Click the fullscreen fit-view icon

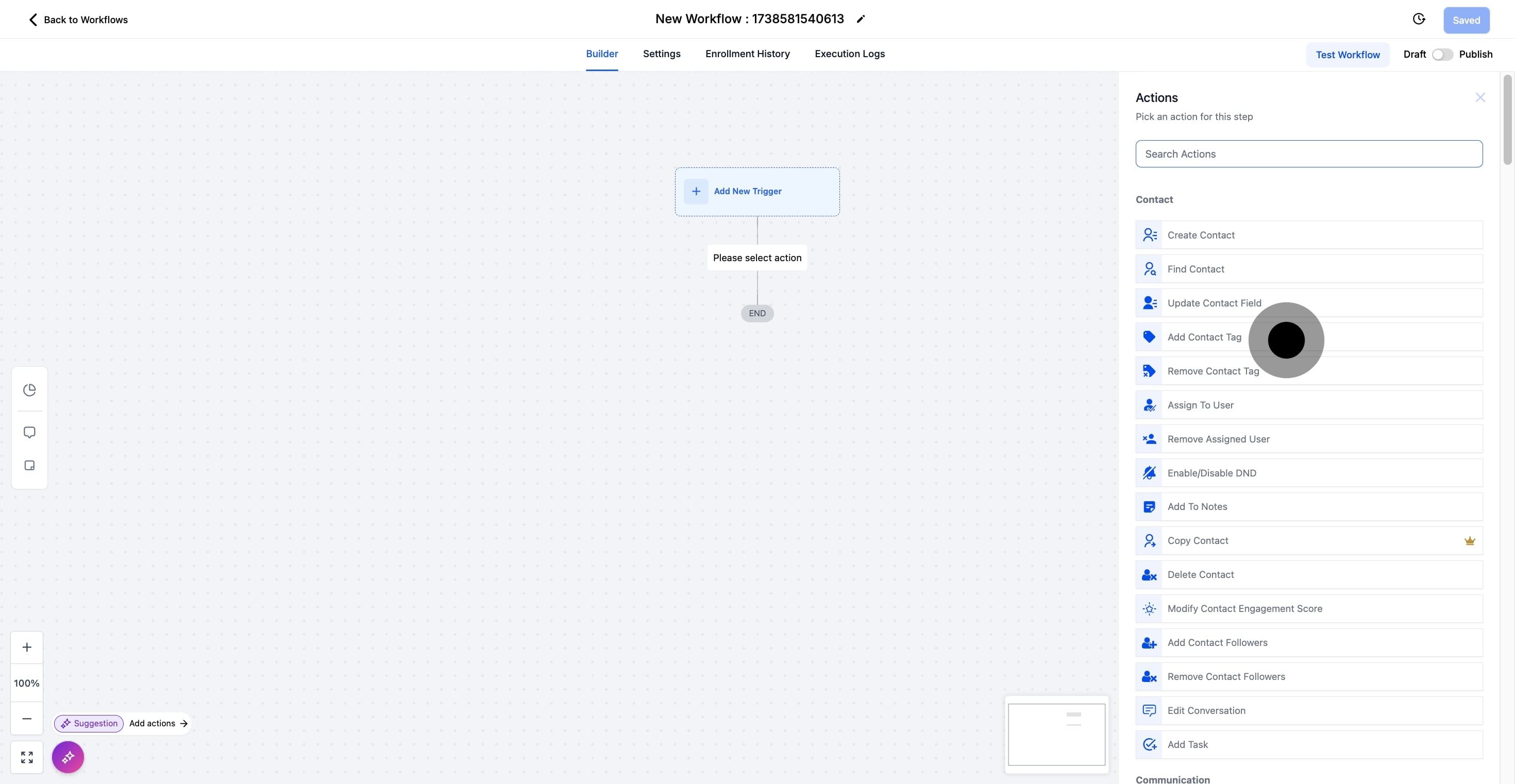pos(27,757)
